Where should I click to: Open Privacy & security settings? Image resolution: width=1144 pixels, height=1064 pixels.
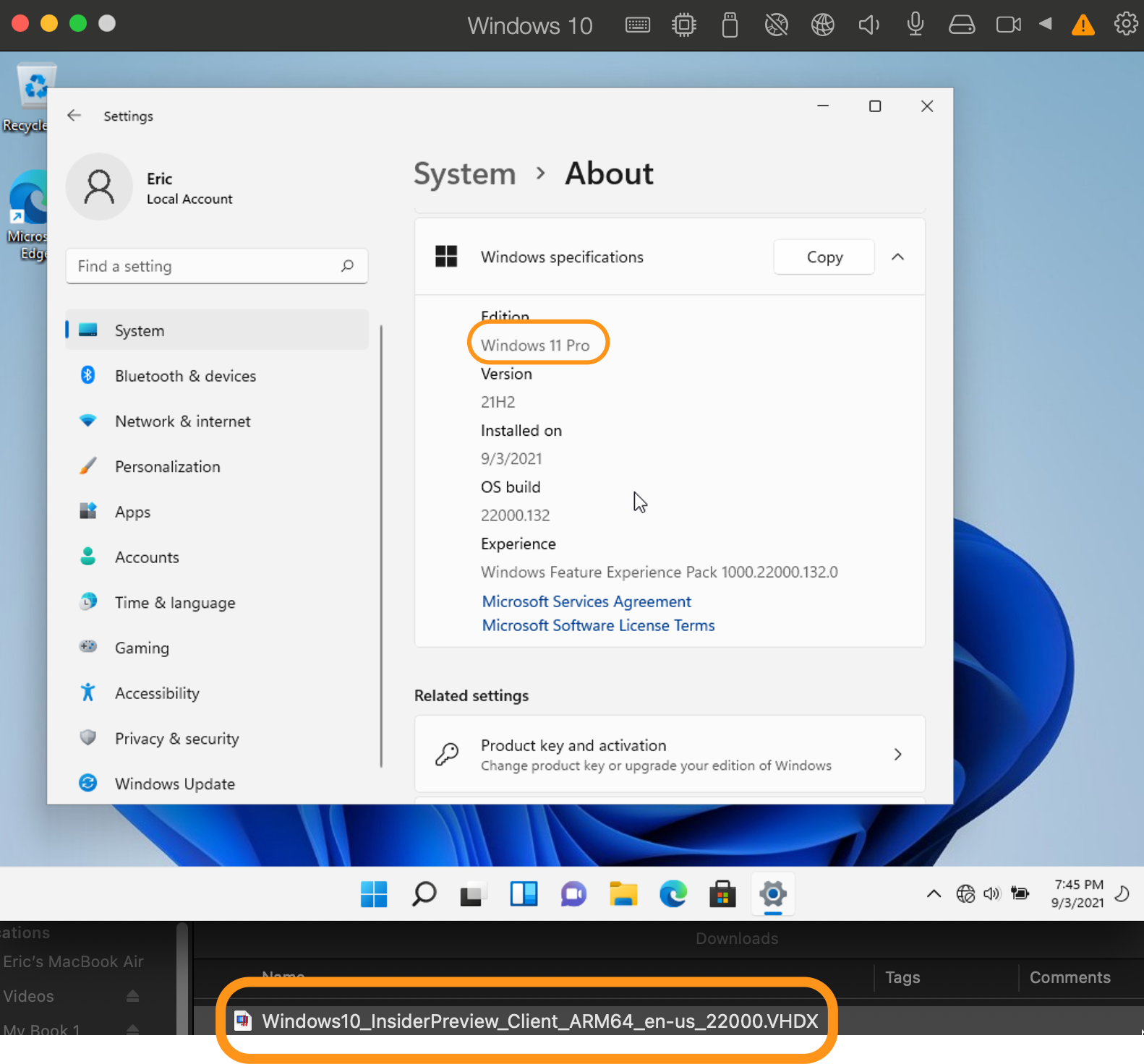[x=217, y=739]
